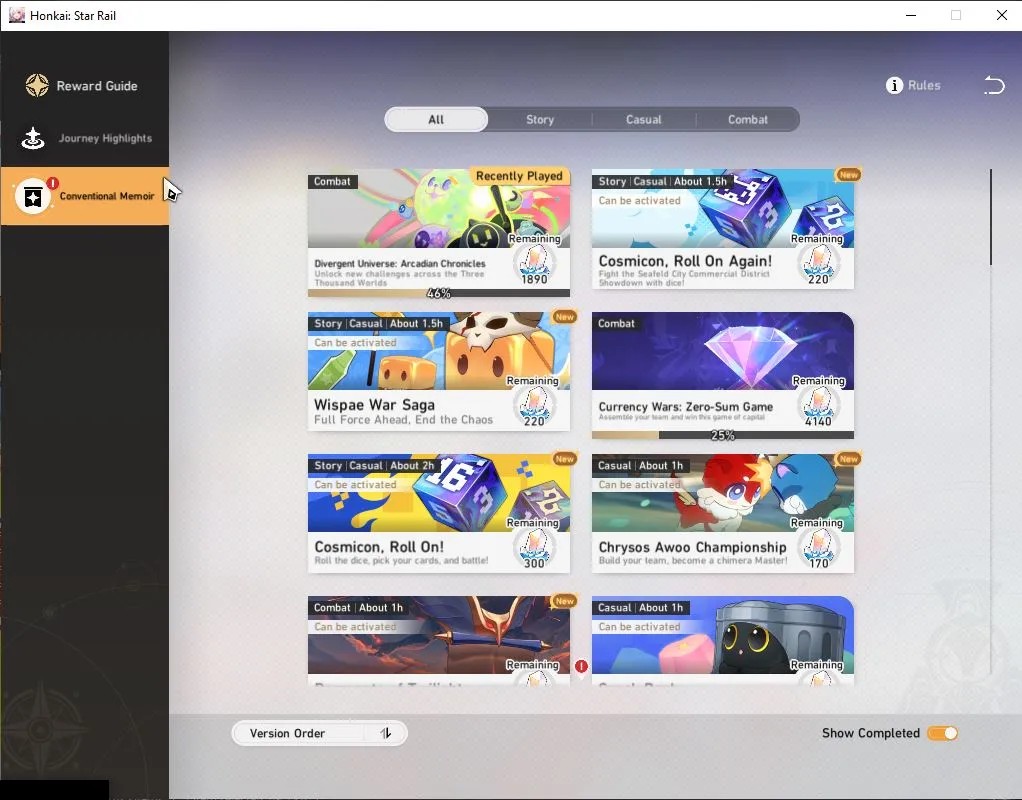Open the Reward Guide compass icon

coord(36,85)
